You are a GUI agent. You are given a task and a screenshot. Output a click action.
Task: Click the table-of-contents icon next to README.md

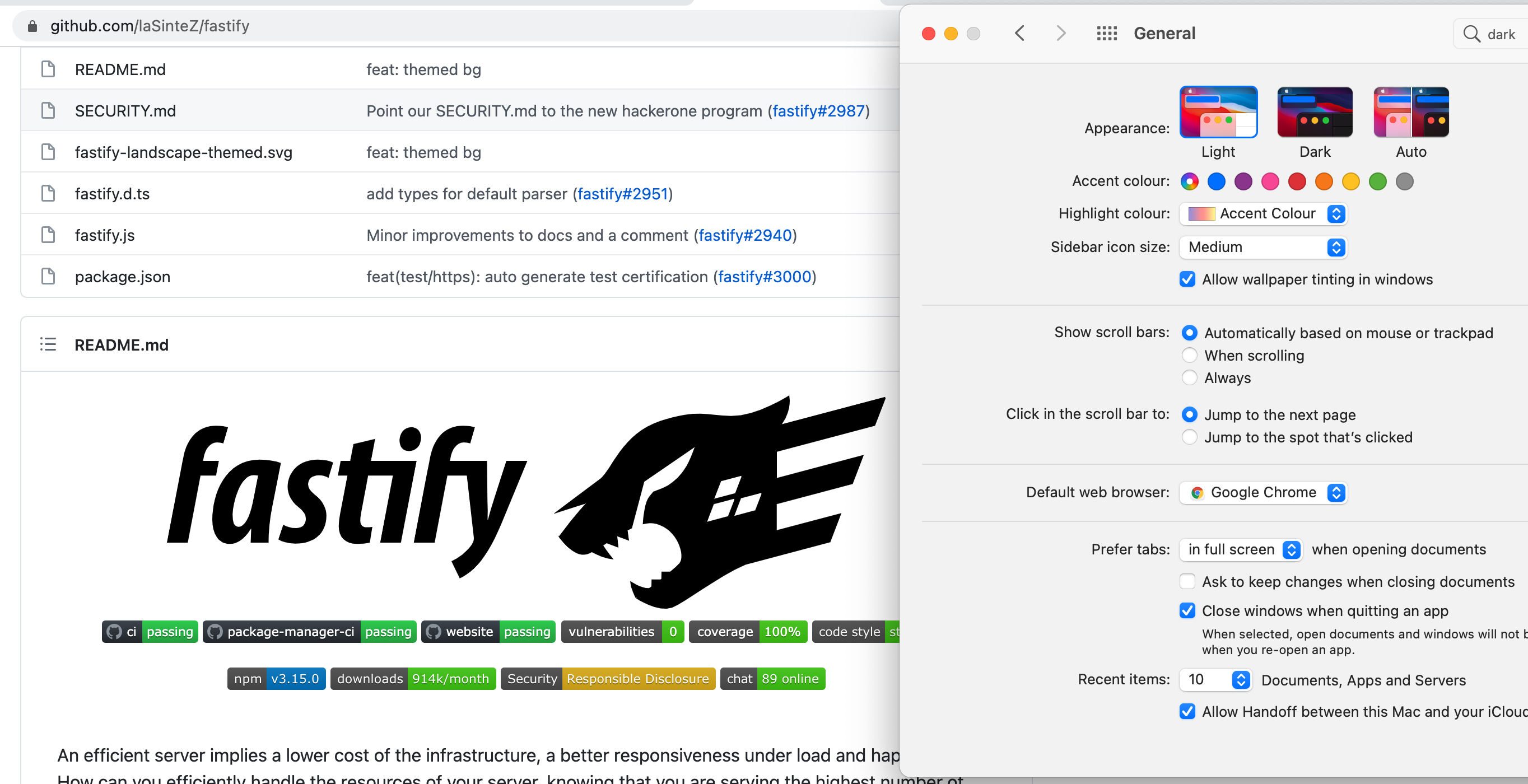pos(48,343)
